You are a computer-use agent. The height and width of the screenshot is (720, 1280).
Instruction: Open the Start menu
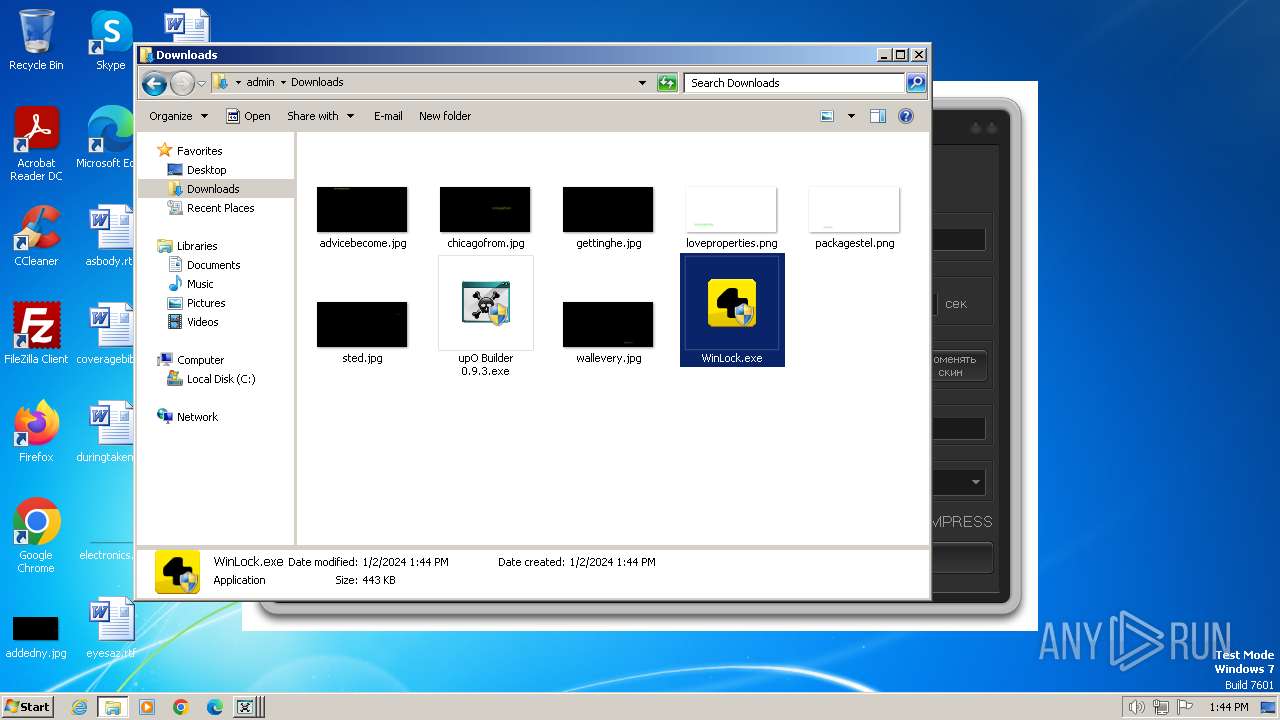[x=28, y=707]
